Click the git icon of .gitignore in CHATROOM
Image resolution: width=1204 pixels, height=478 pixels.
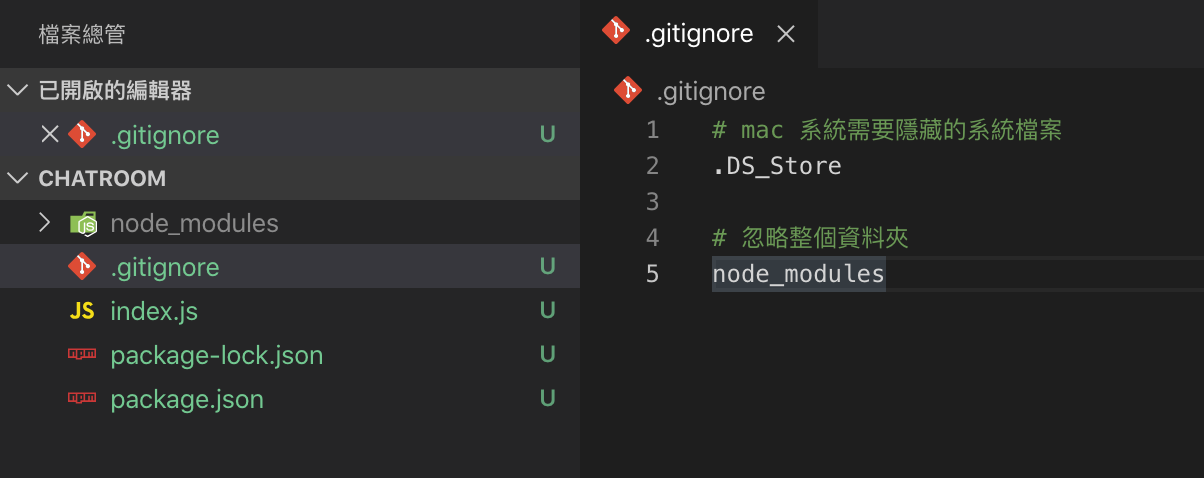(x=81, y=267)
